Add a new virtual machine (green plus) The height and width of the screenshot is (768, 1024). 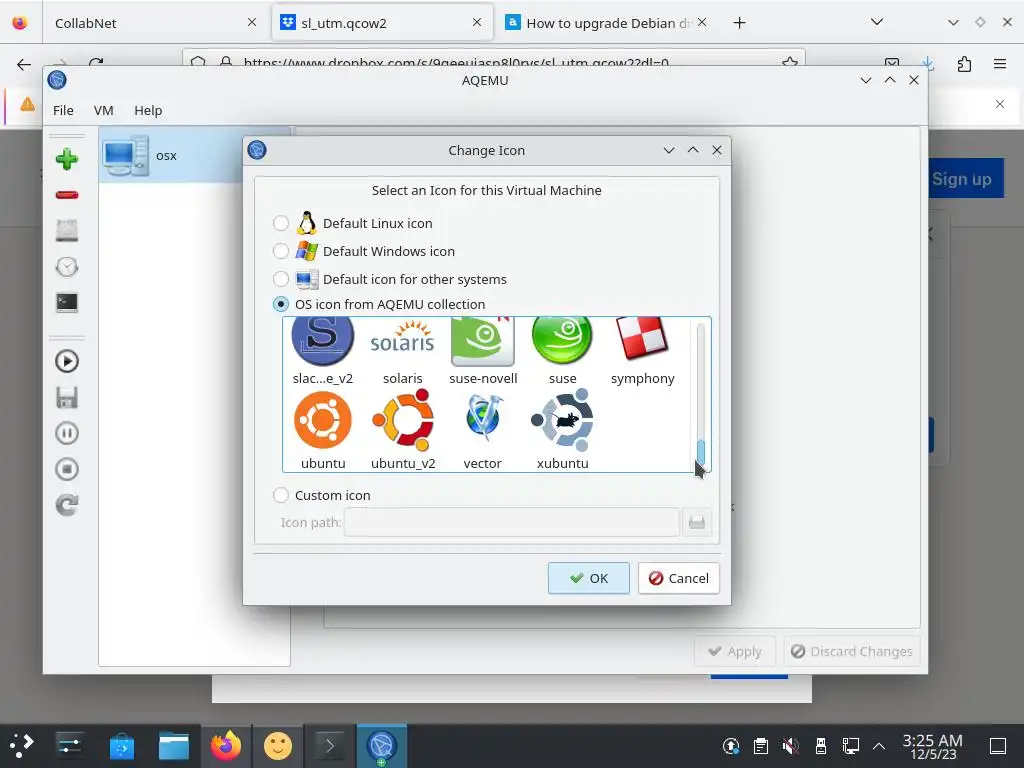(x=67, y=159)
